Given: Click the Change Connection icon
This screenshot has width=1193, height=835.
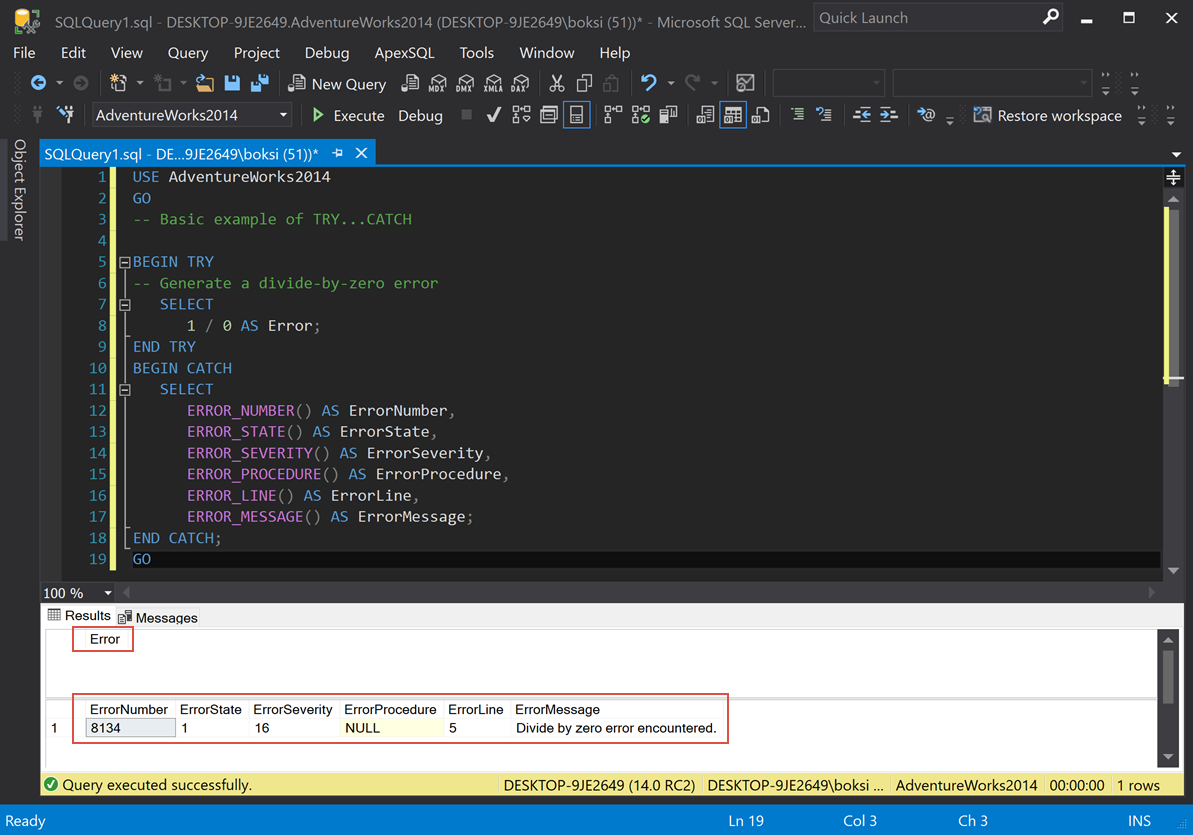Looking at the screenshot, I should click(x=66, y=115).
